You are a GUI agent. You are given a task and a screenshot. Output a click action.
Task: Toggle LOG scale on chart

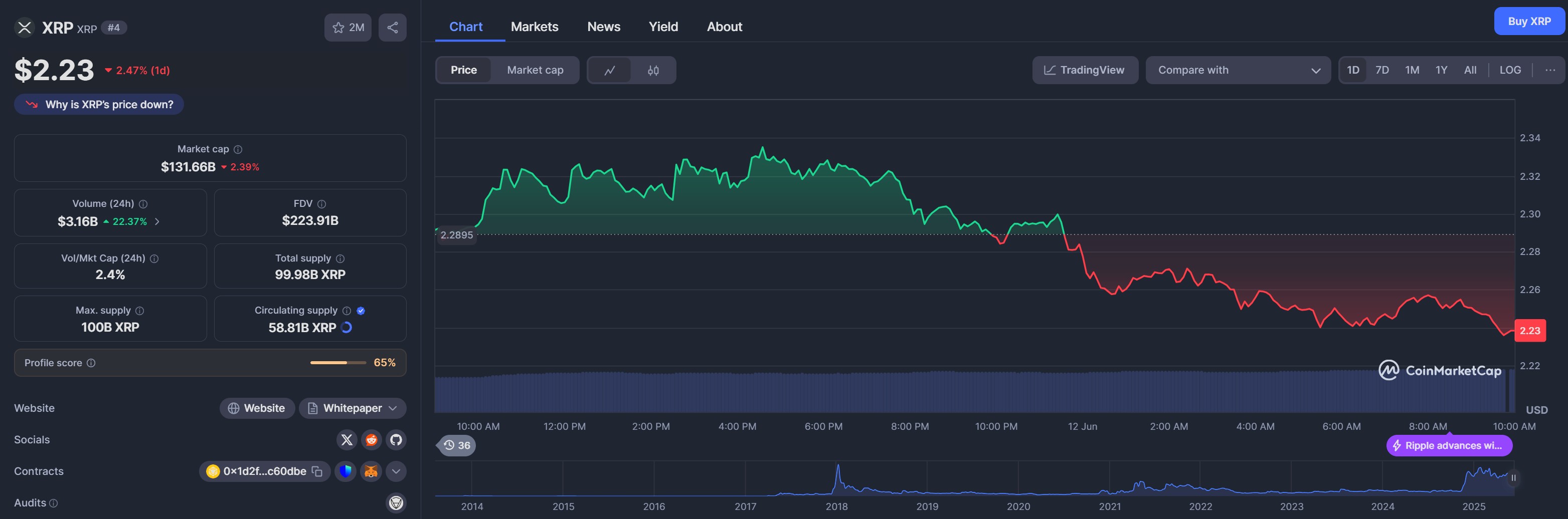pyautogui.click(x=1510, y=70)
